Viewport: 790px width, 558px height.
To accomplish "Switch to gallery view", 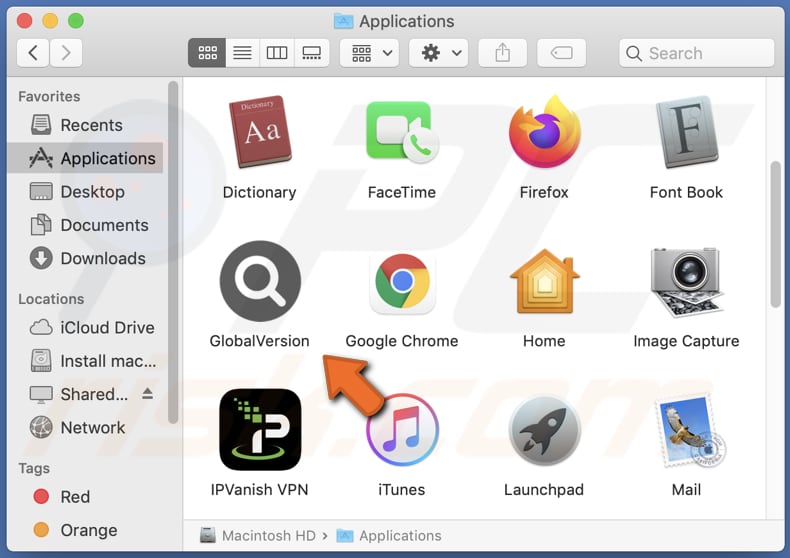I will (x=311, y=53).
